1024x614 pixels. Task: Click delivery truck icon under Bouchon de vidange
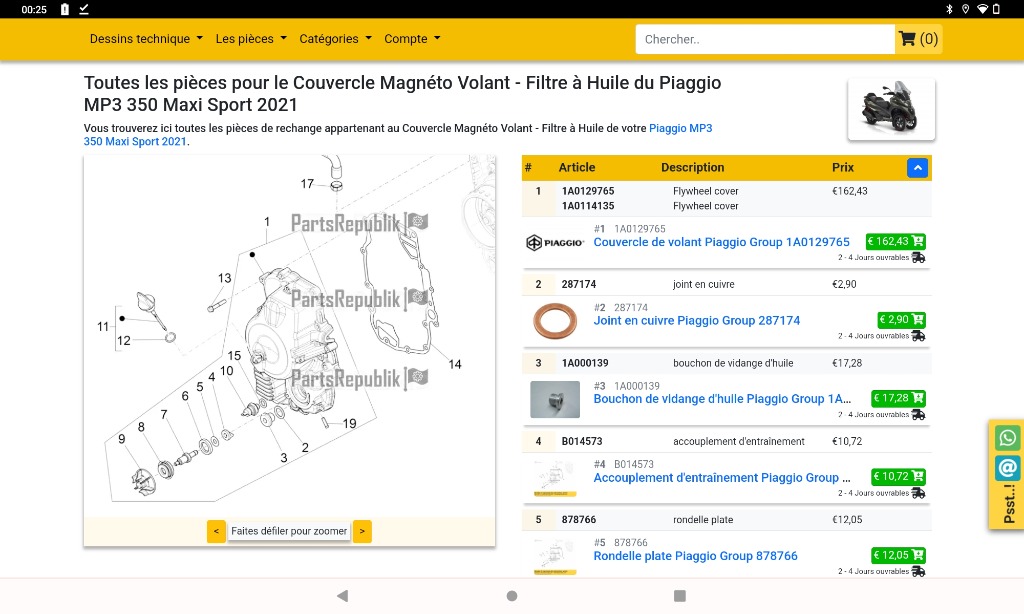[x=918, y=415]
